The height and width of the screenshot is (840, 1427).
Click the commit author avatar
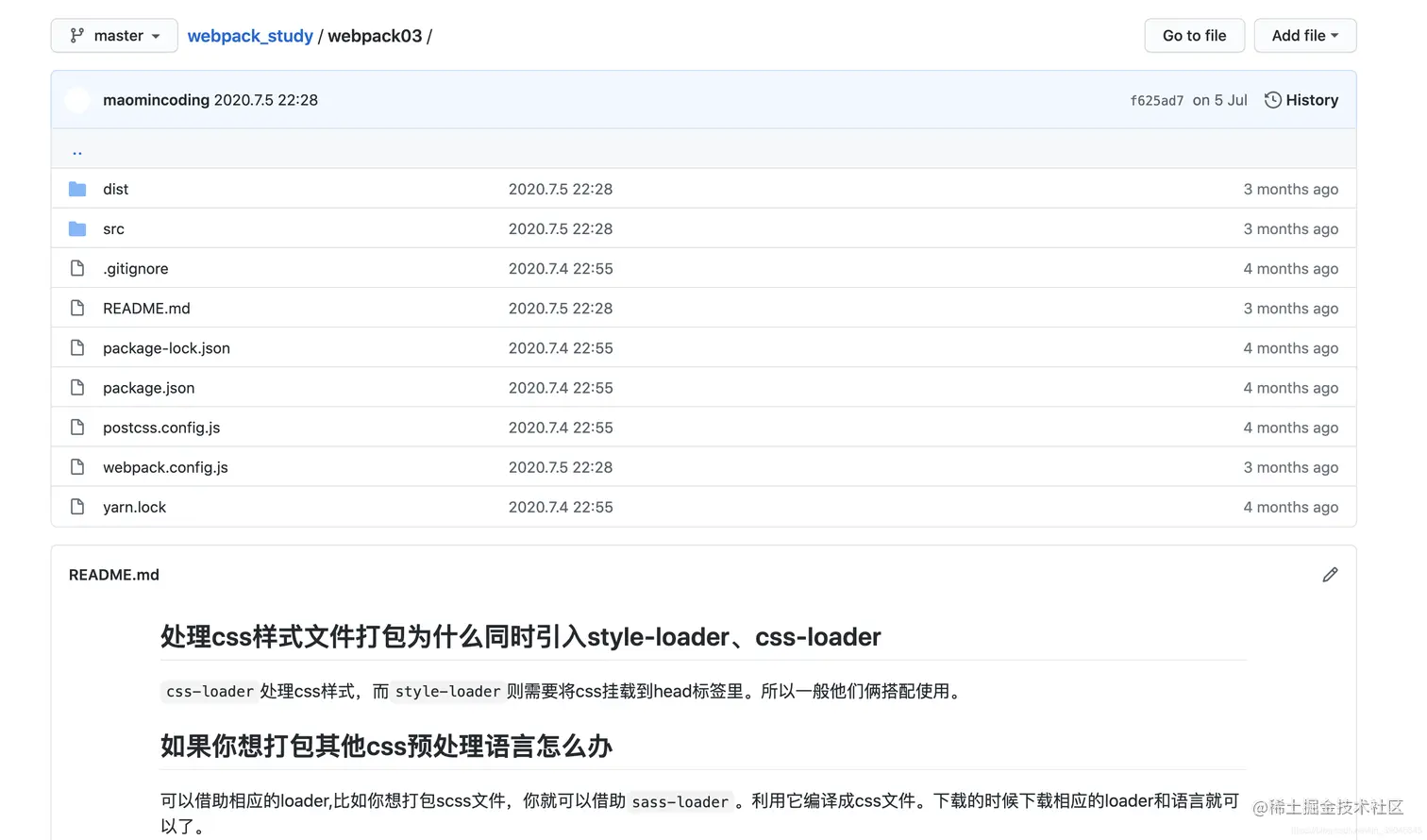click(x=77, y=100)
